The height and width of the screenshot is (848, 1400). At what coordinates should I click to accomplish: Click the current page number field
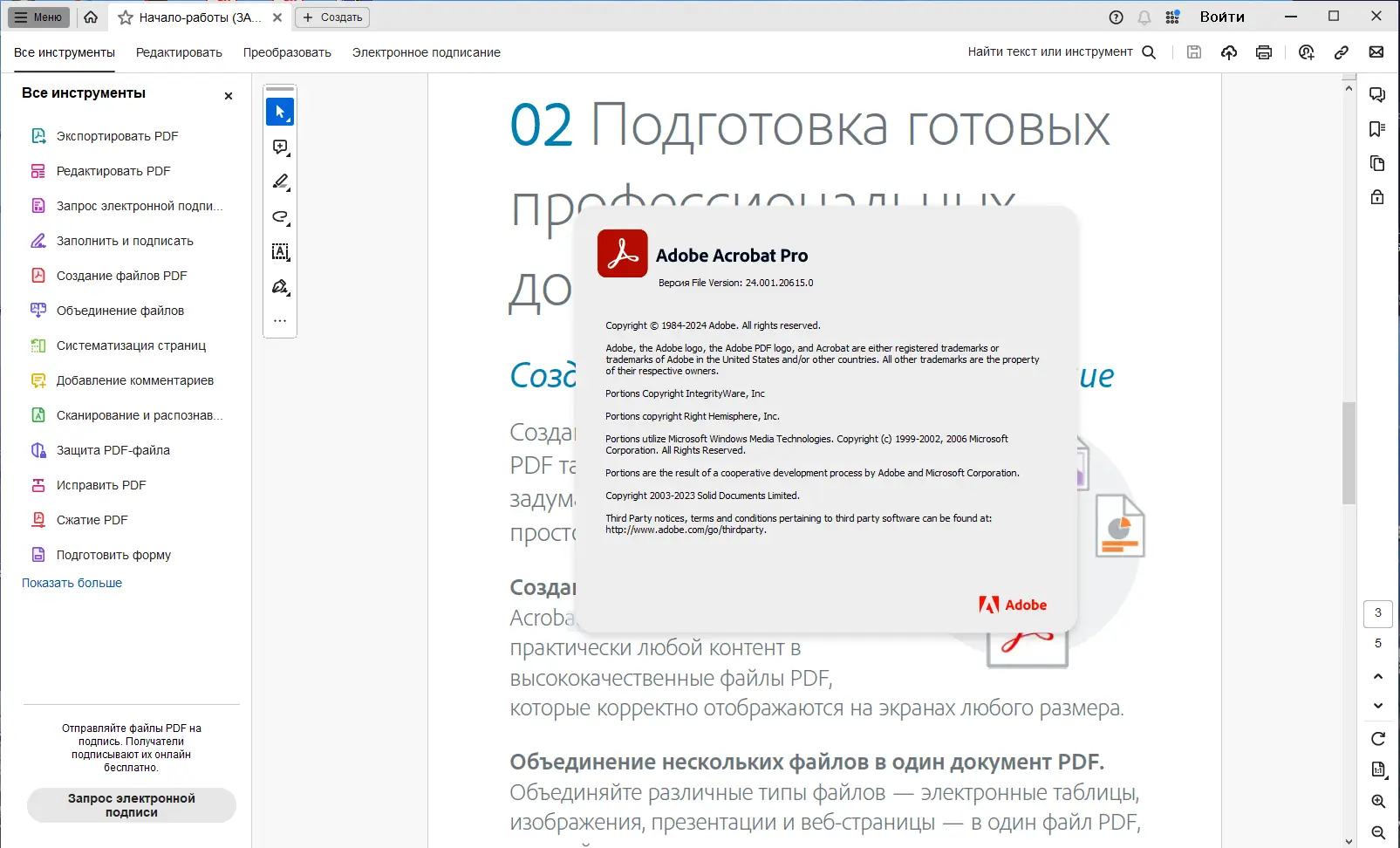[x=1377, y=613]
